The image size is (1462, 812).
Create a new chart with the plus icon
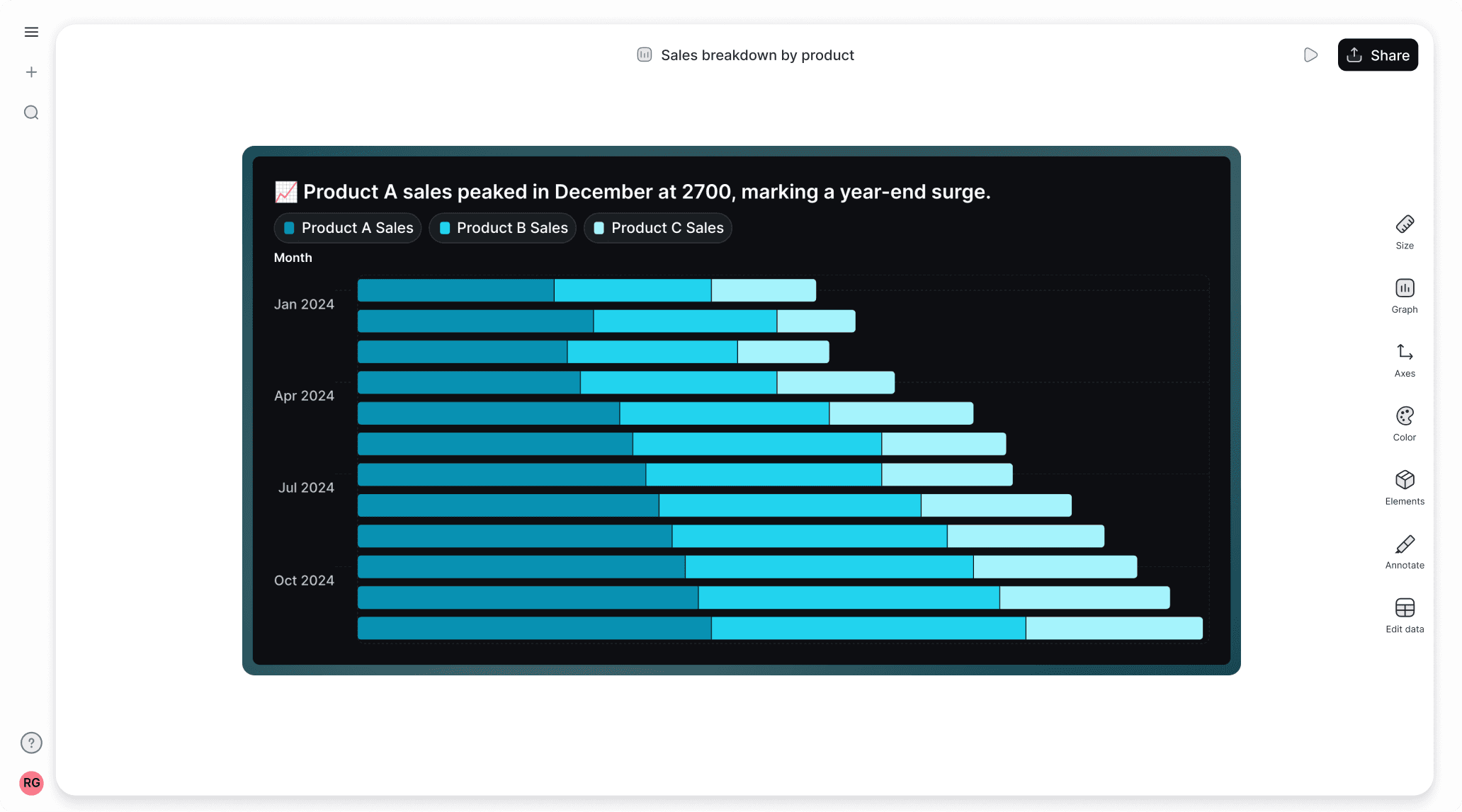31,72
